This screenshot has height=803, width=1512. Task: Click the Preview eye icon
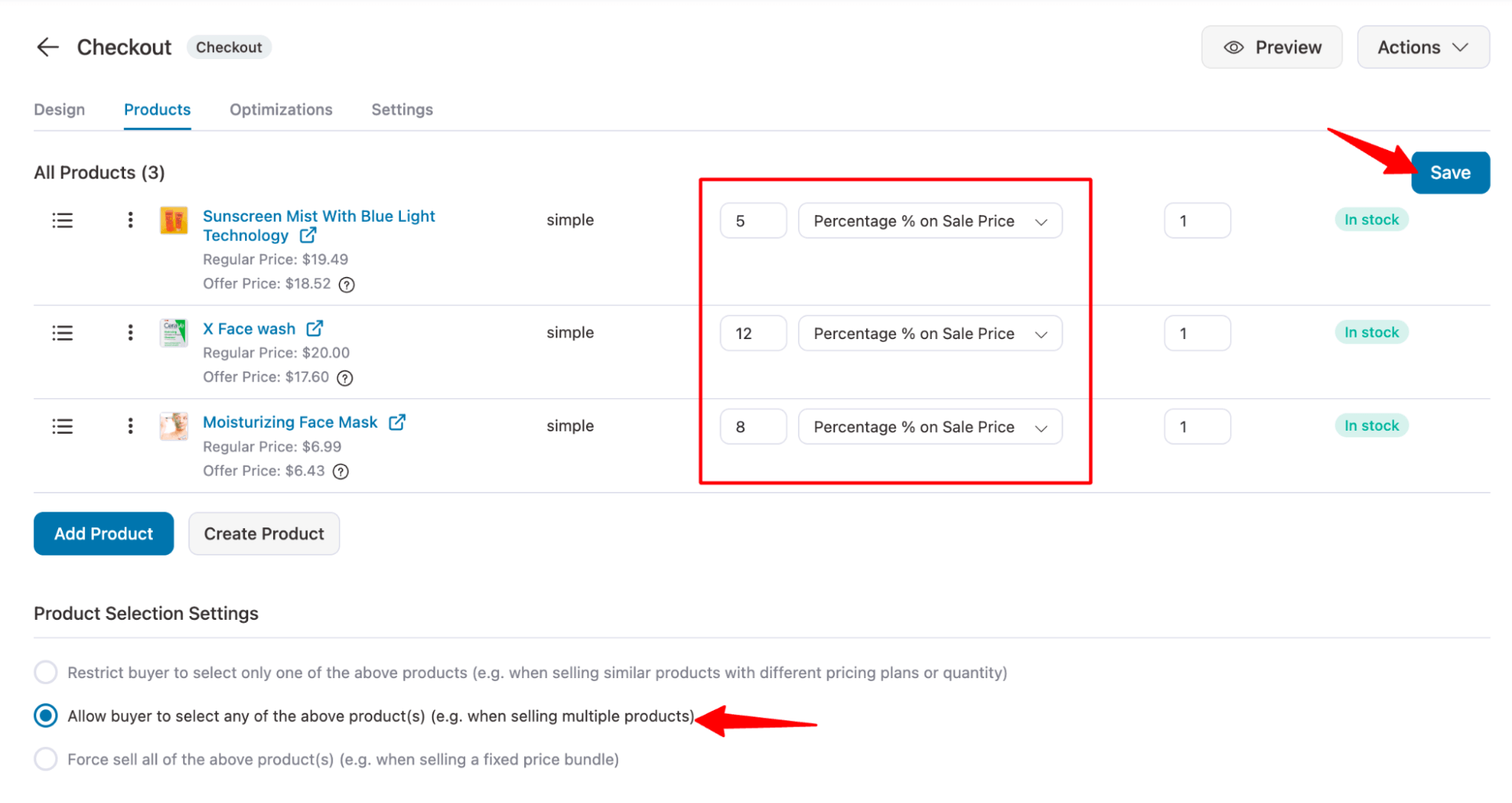1233,47
